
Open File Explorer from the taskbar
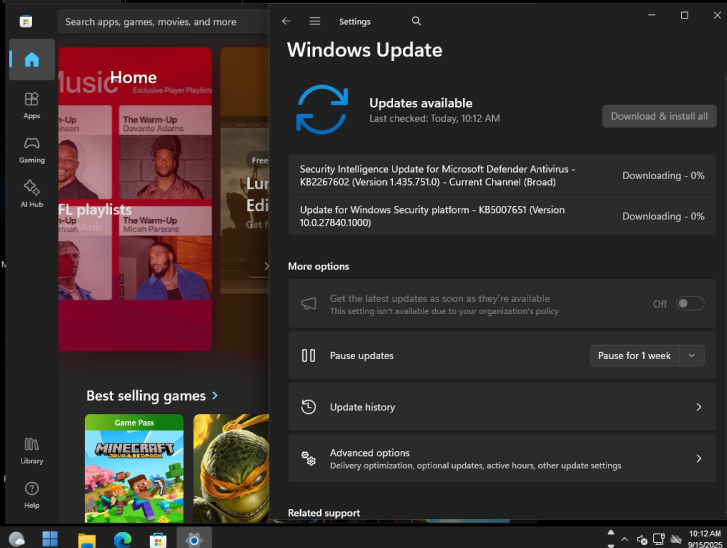coord(87,540)
